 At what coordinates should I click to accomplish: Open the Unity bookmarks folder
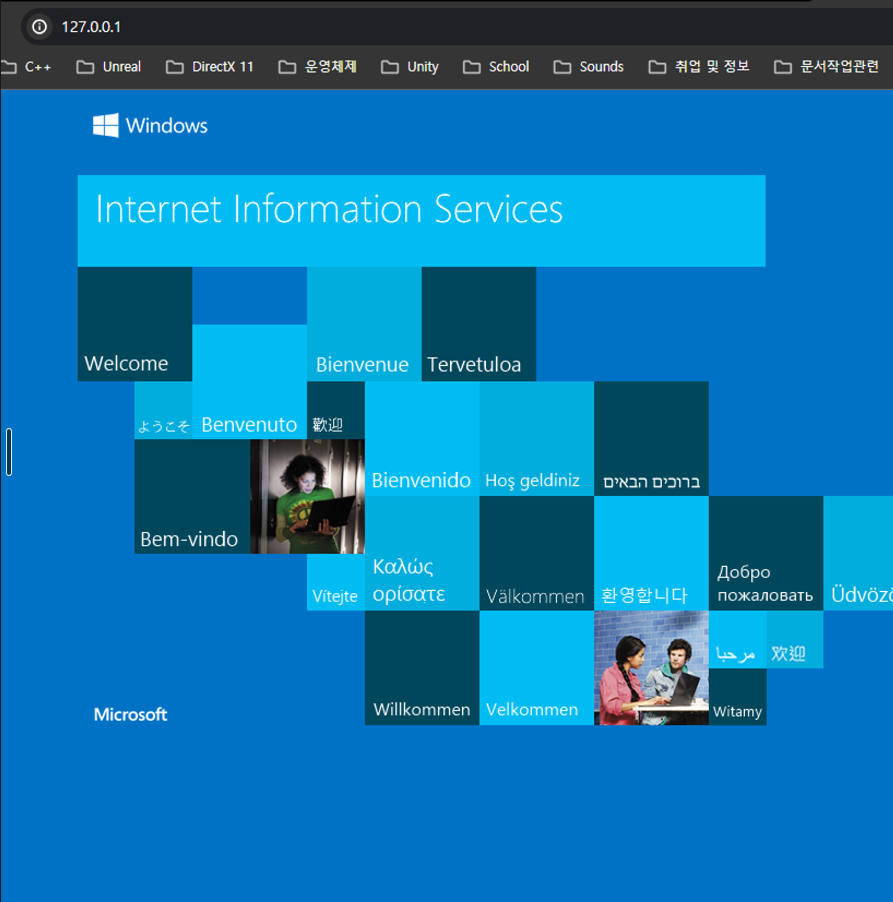pos(410,67)
